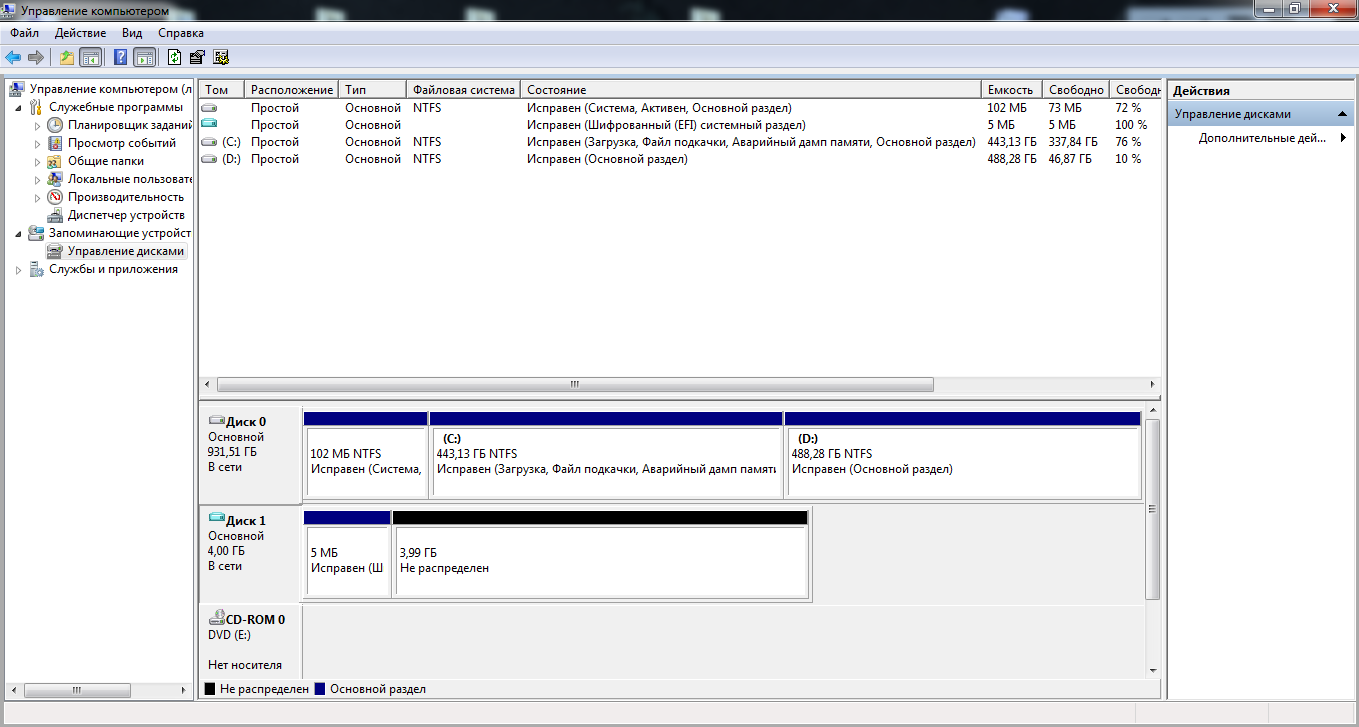1359x727 pixels.
Task: Click the Up One Level folder icon
Action: 67,57
